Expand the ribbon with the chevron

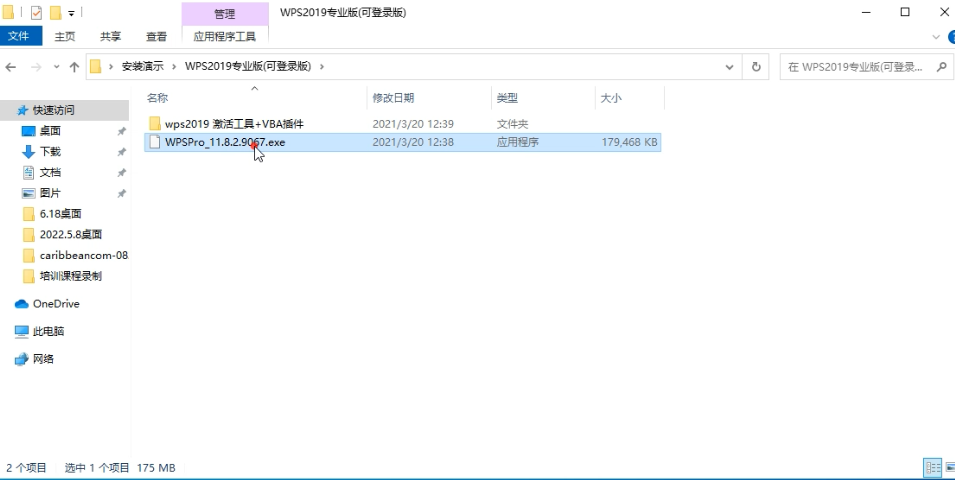[936, 37]
